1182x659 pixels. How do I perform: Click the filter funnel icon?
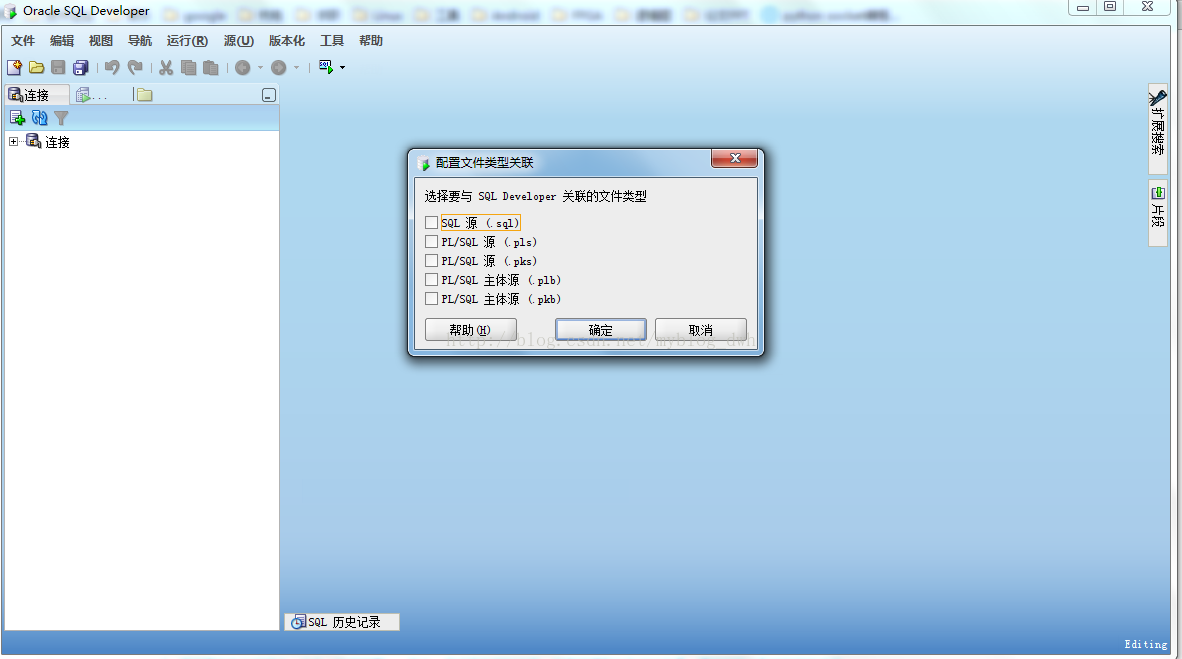click(x=61, y=118)
